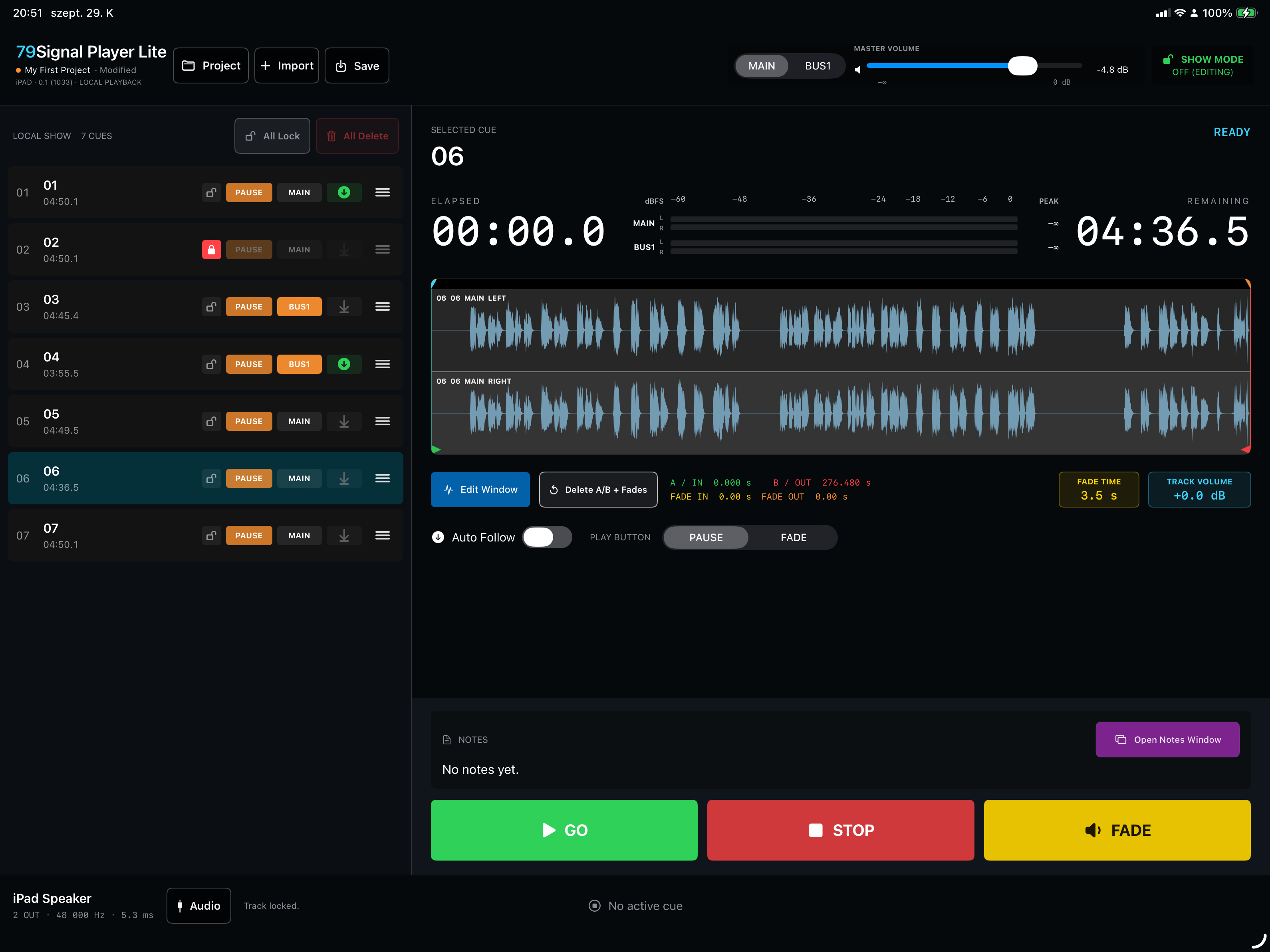Change cue 05 output MAIN bus
The height and width of the screenshot is (952, 1270).
[299, 421]
